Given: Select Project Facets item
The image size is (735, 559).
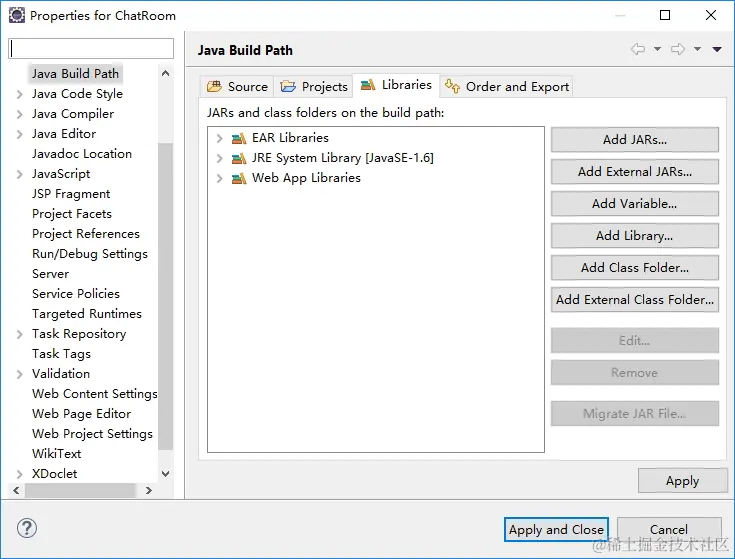Looking at the screenshot, I should (x=72, y=214).
